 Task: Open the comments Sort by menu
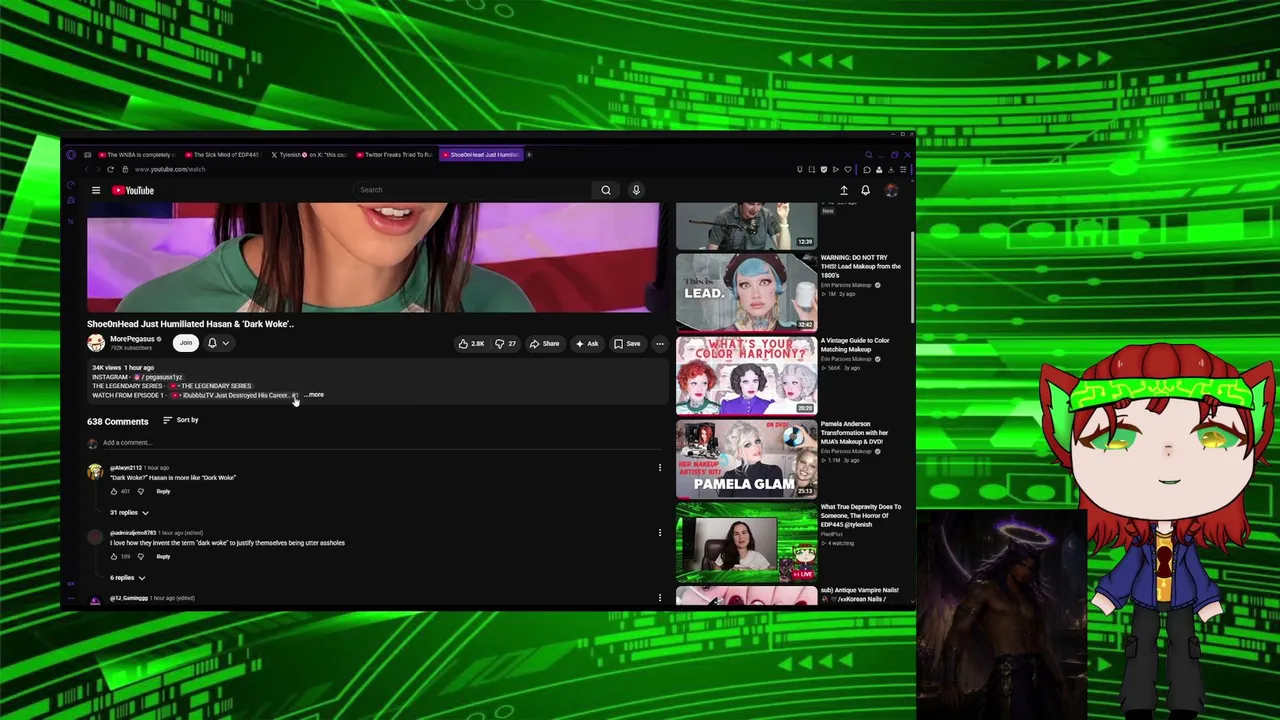coord(181,420)
